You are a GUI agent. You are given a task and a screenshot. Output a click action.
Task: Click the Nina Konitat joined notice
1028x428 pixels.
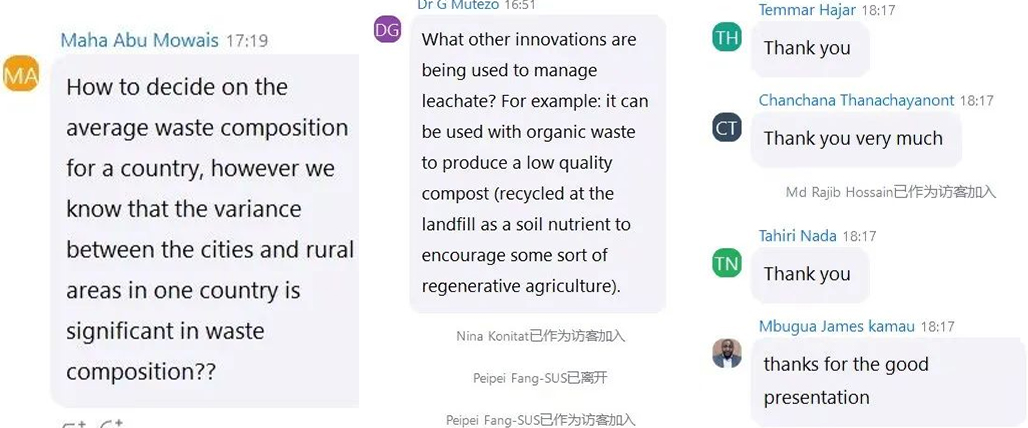pos(540,336)
